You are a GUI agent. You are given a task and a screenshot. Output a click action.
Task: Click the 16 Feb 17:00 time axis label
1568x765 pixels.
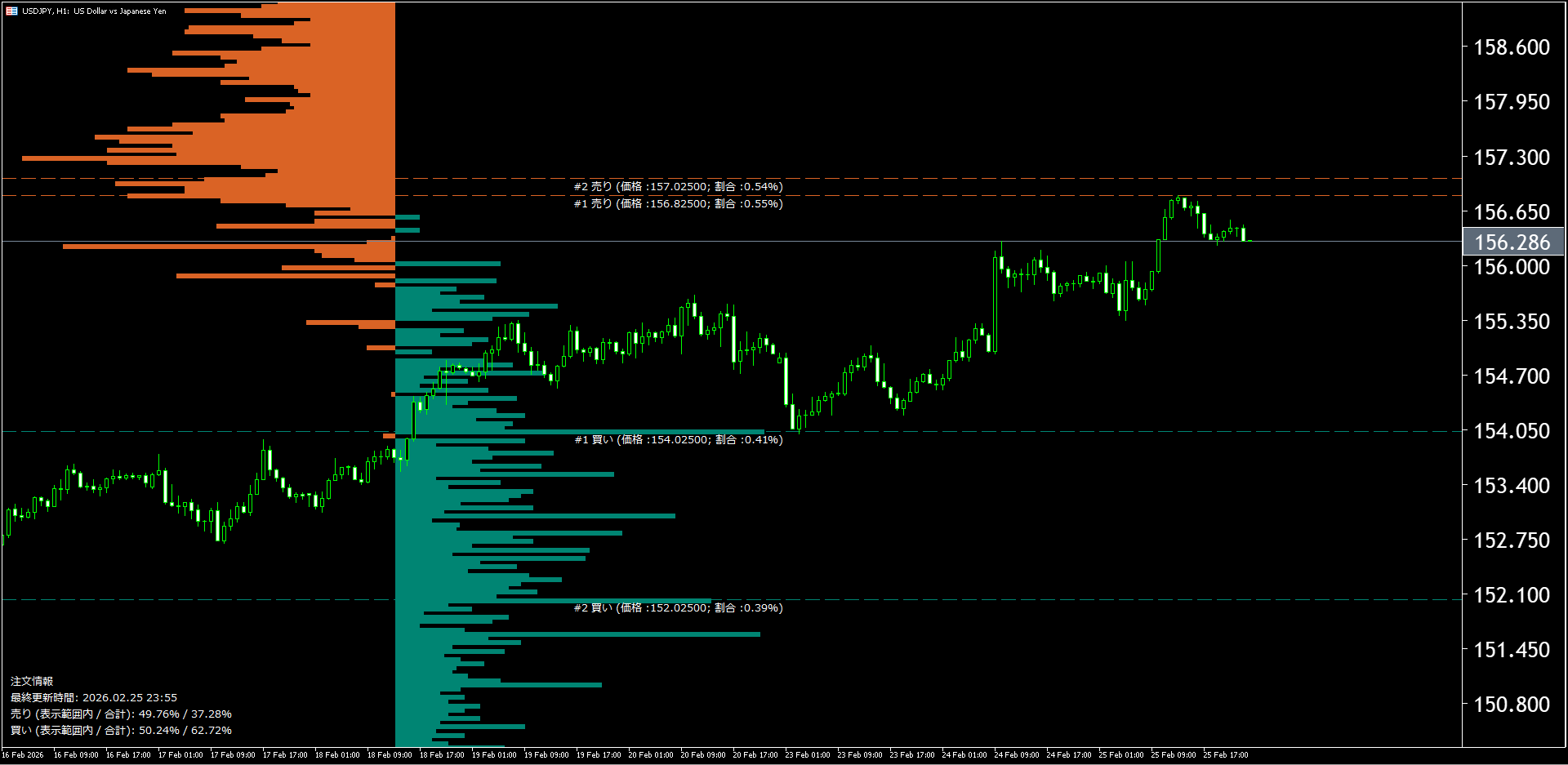pos(128,755)
